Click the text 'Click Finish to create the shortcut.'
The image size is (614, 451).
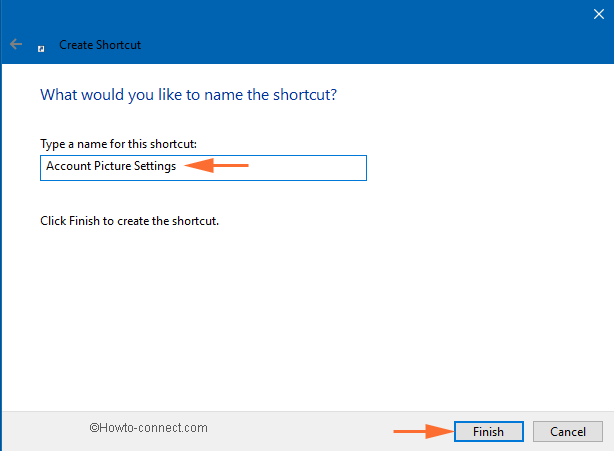click(x=130, y=221)
